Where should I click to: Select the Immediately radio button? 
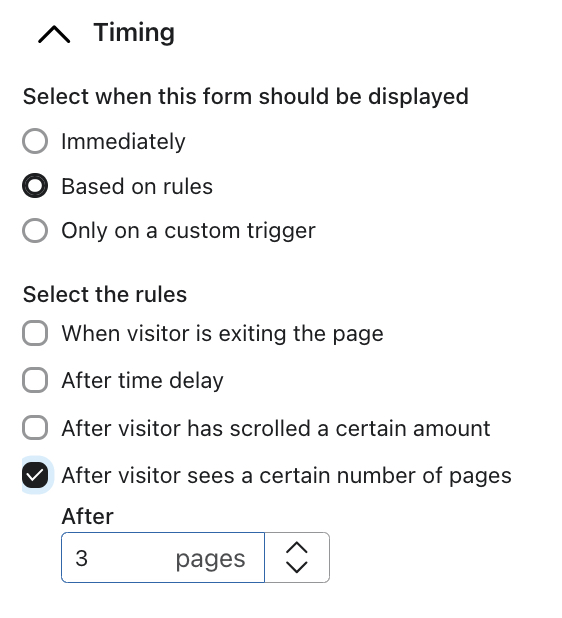coord(35,141)
